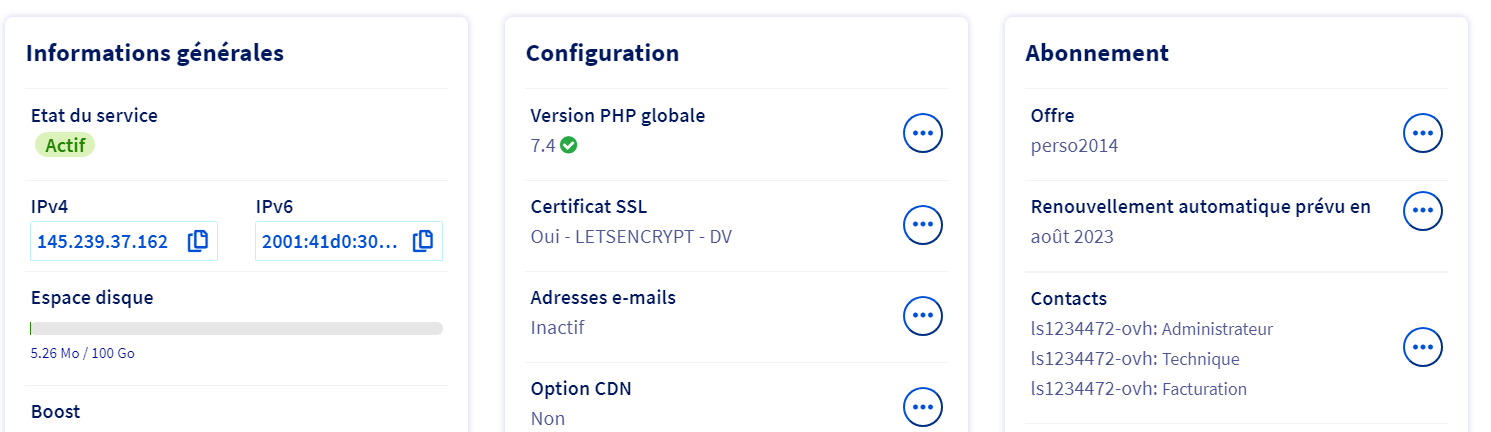Screen dimensions: 1491x432
Task: Open Contacts options menu
Action: (1423, 347)
